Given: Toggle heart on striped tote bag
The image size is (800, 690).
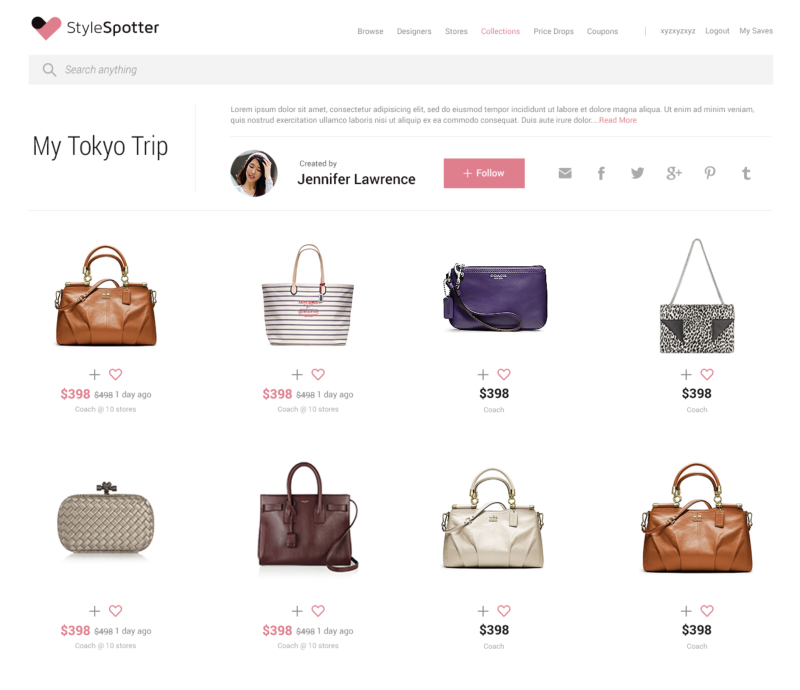Looking at the screenshot, I should tap(318, 374).
